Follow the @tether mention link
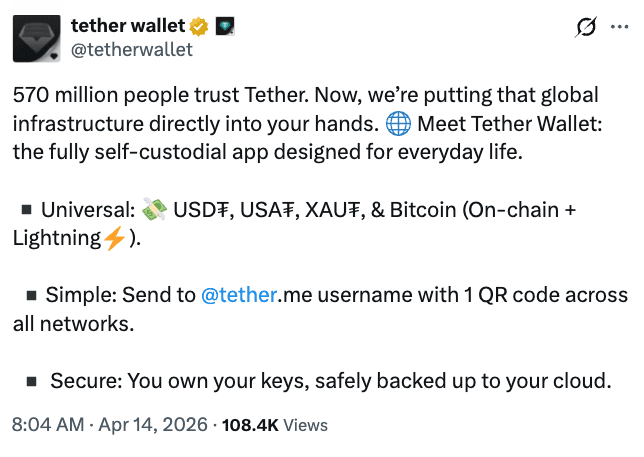Screen dimensions: 644x457 [239, 296]
